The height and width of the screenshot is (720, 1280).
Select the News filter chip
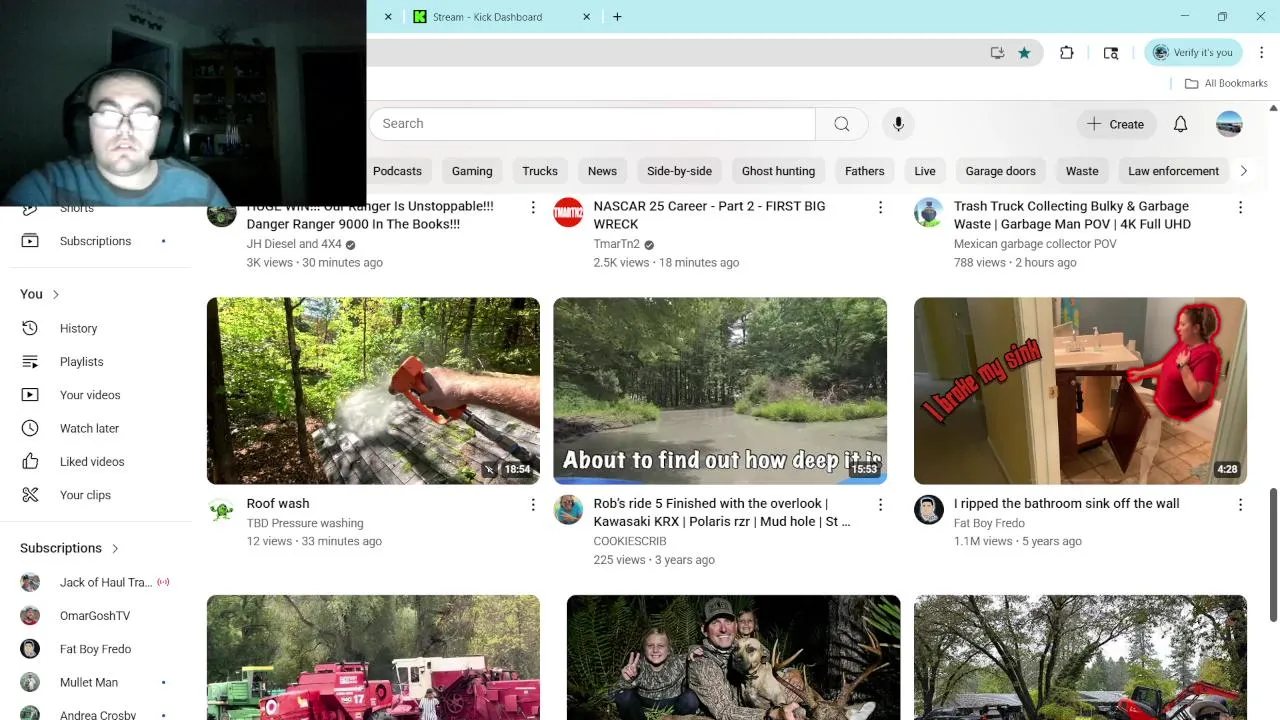[602, 171]
